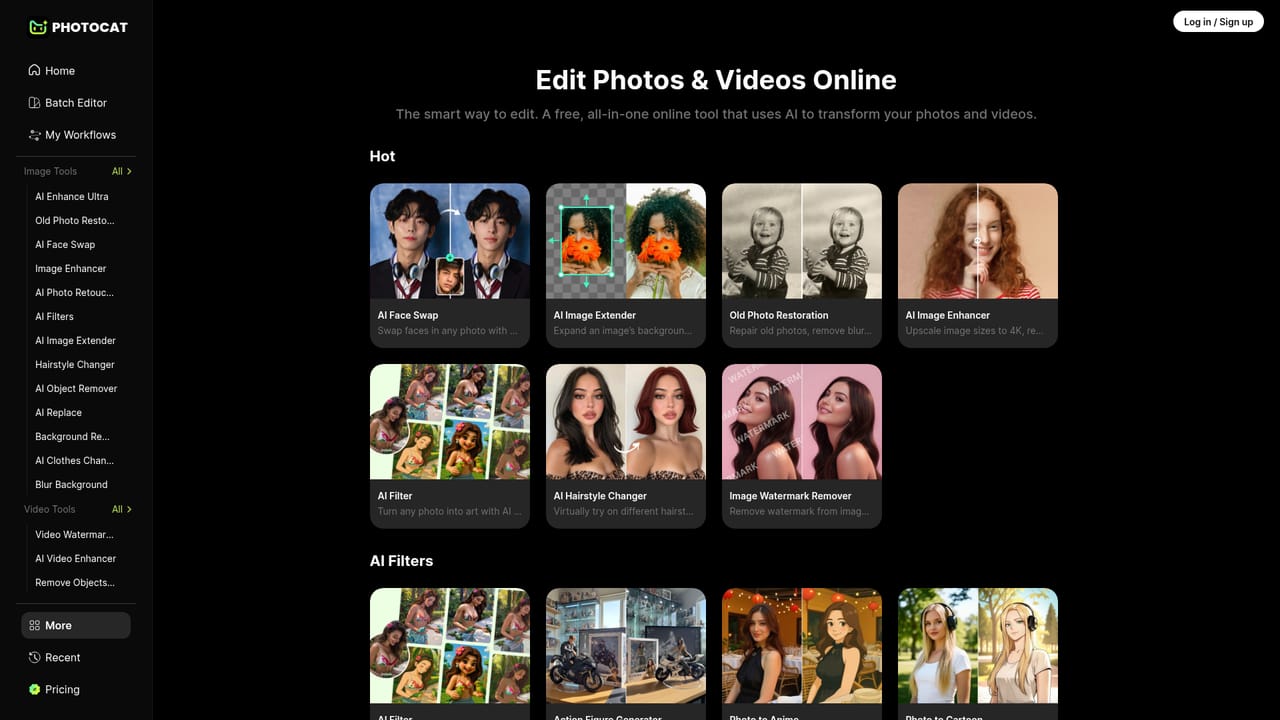Open Background Re... sidebar entry
This screenshot has height=720, width=1280.
tap(72, 437)
